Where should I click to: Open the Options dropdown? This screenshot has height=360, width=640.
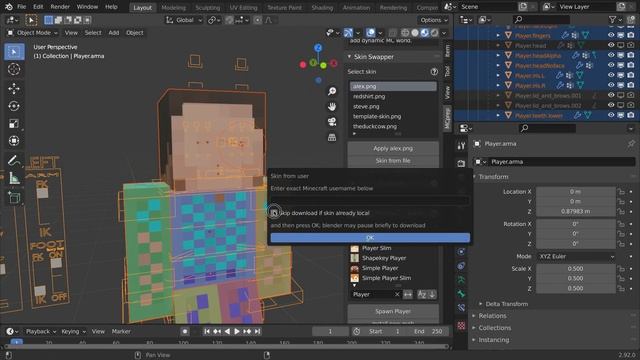[x=433, y=20]
